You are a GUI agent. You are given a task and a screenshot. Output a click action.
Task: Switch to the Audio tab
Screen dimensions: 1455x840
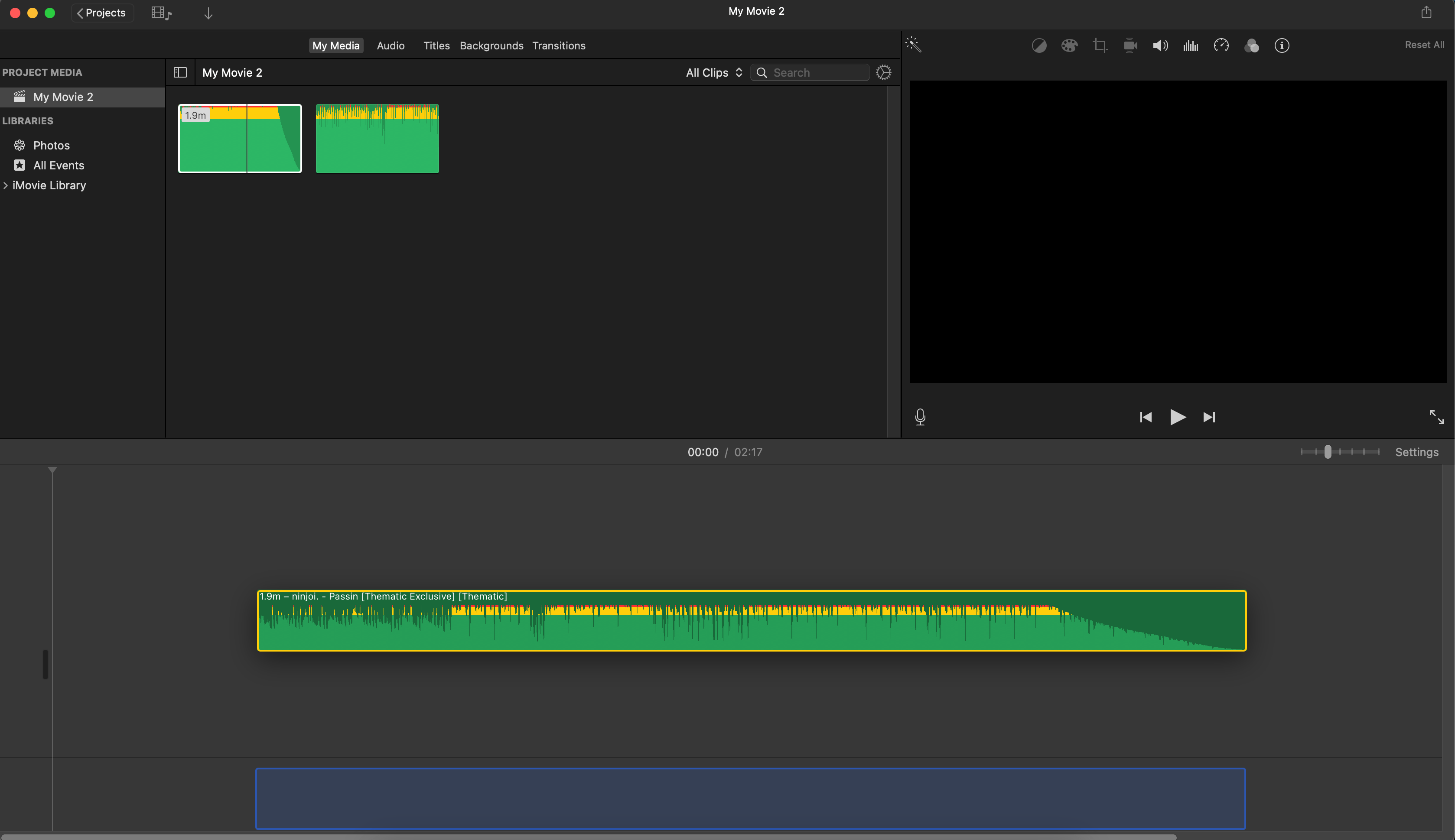(x=390, y=45)
